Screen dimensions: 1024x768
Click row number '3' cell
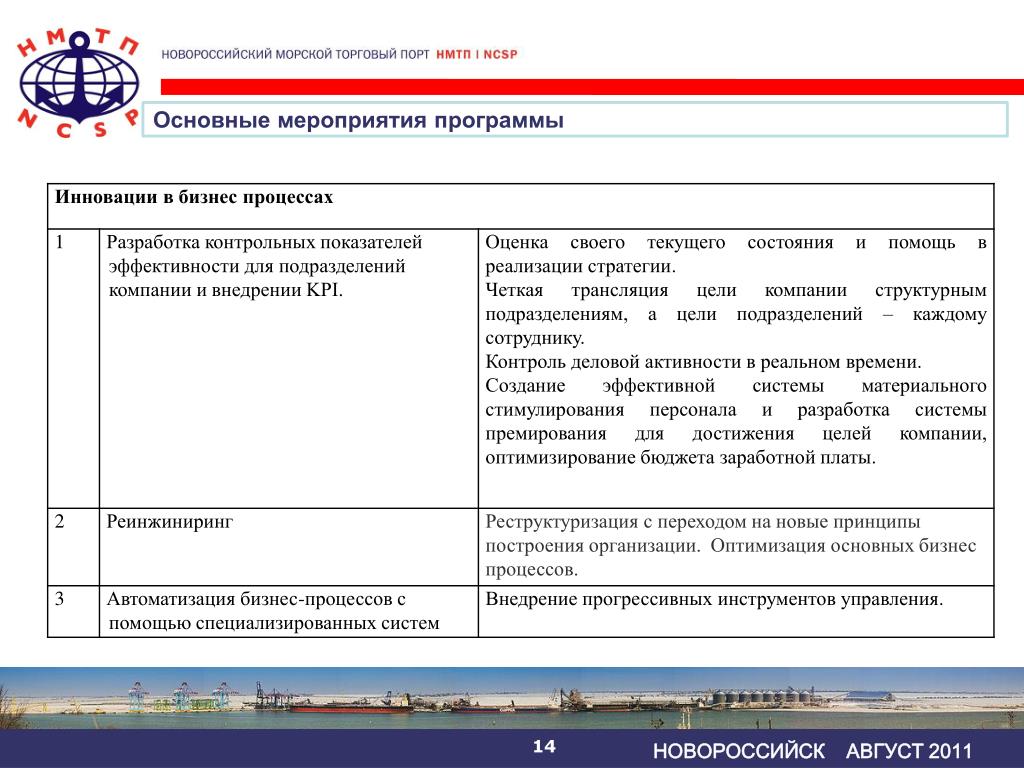[74, 611]
